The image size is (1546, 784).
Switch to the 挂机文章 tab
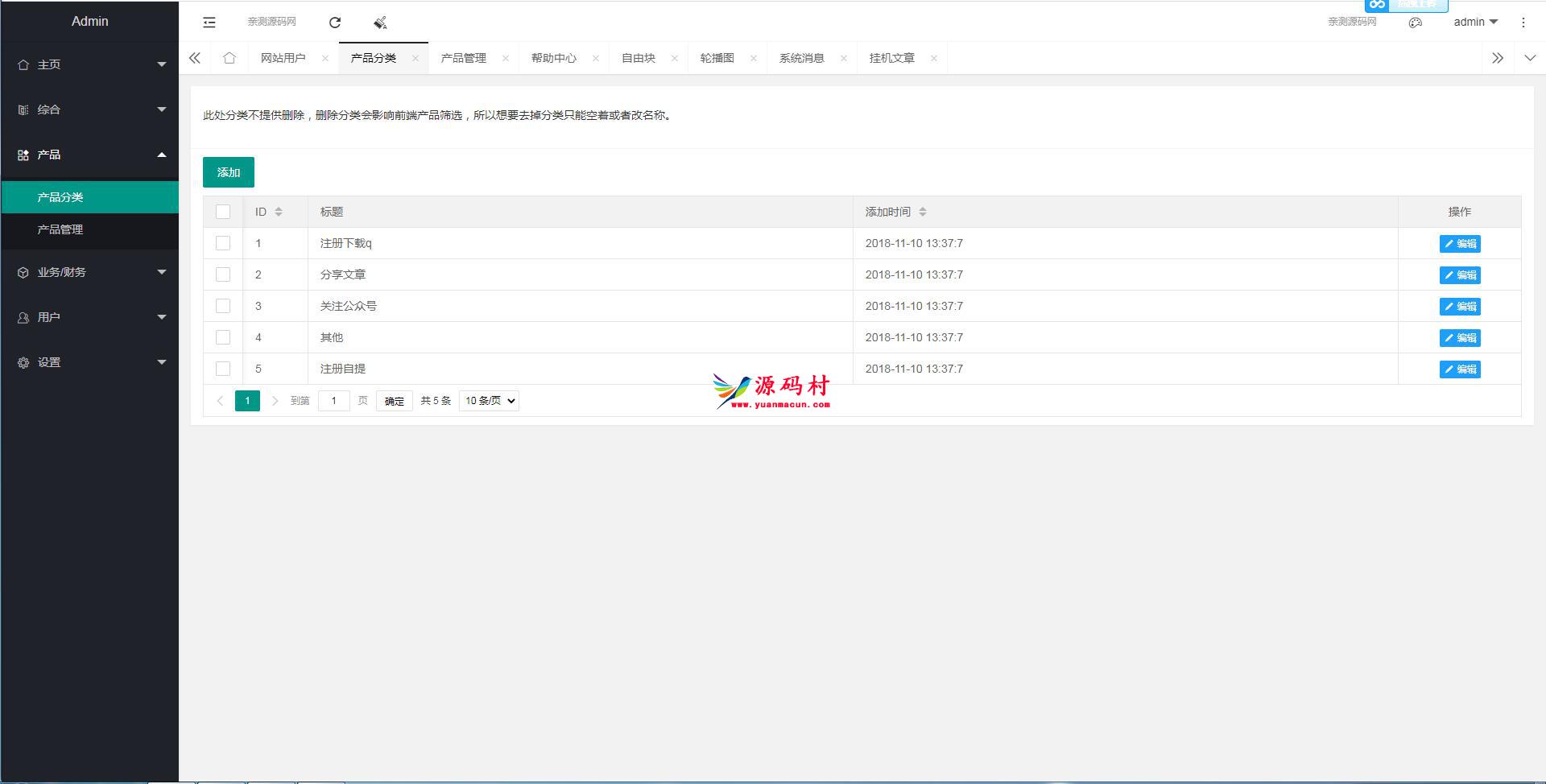(892, 58)
